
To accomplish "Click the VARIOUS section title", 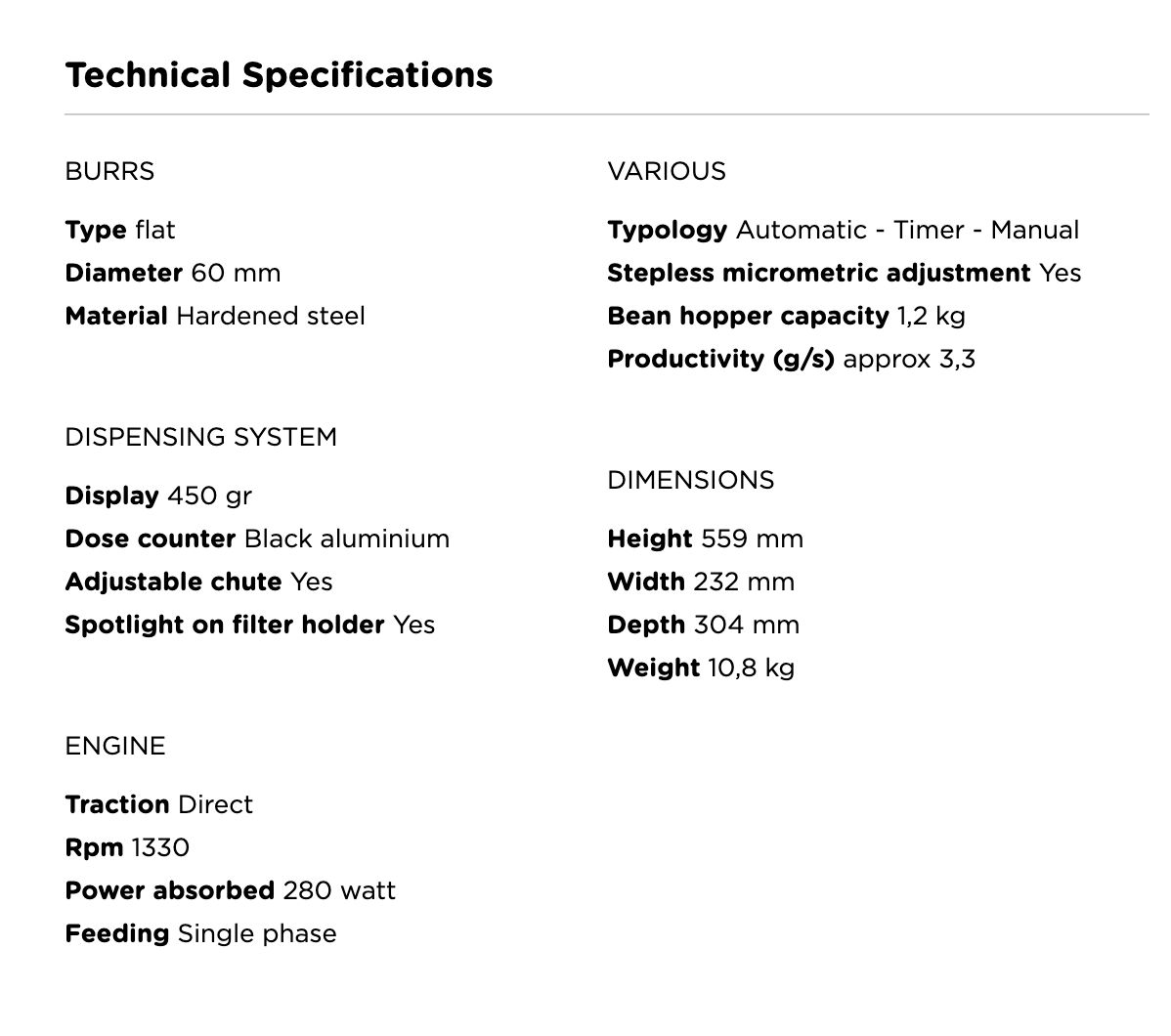I will (667, 171).
